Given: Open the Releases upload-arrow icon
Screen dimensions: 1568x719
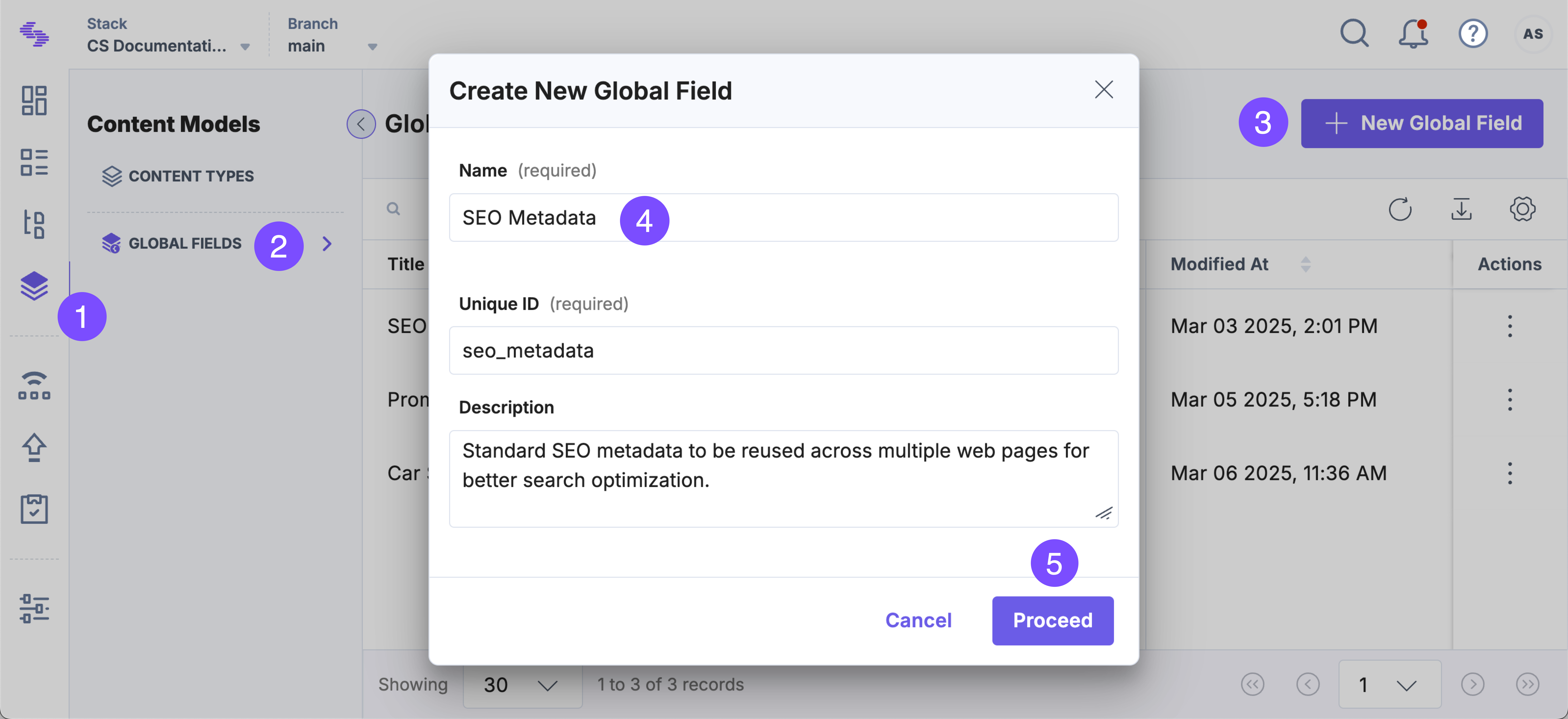Looking at the screenshot, I should click(34, 448).
